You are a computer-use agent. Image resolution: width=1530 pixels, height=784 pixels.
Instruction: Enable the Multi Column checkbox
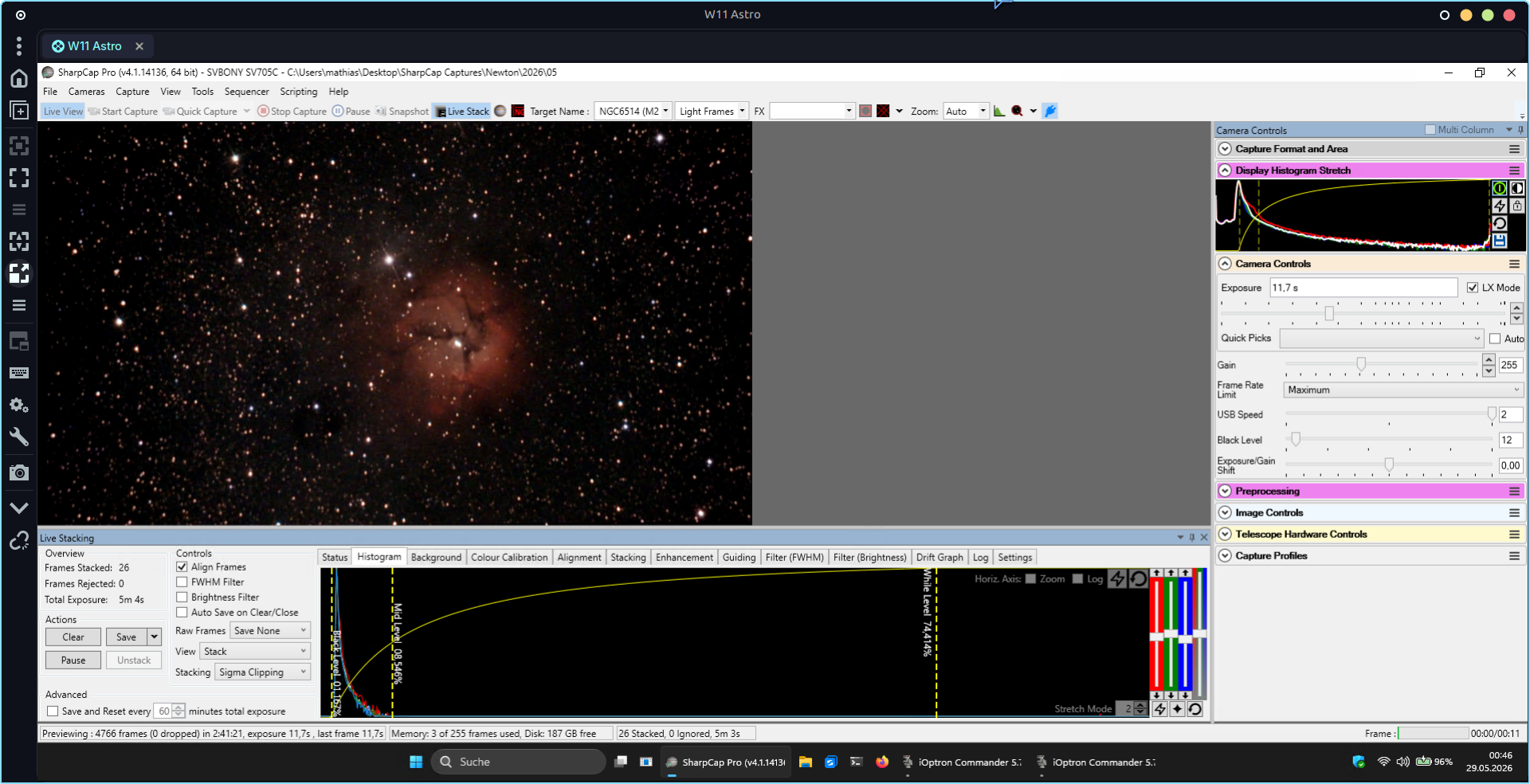[x=1430, y=130]
